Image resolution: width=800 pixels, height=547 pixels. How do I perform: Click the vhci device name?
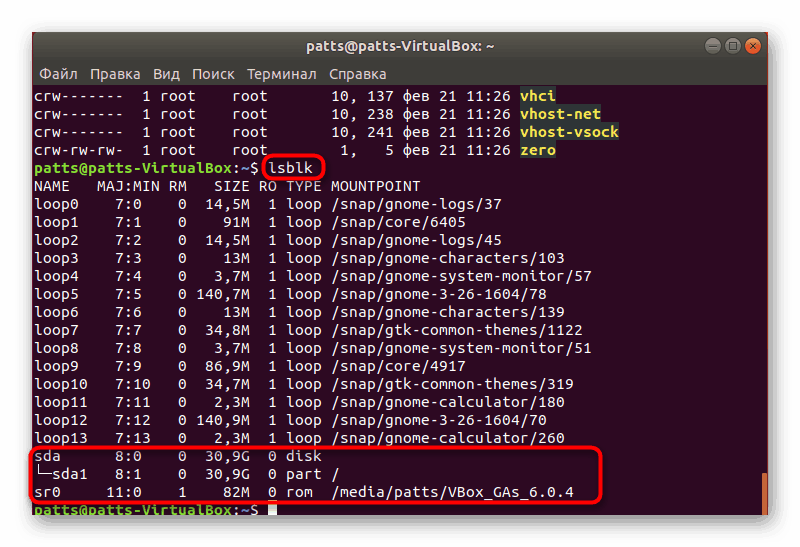pyautogui.click(x=537, y=96)
